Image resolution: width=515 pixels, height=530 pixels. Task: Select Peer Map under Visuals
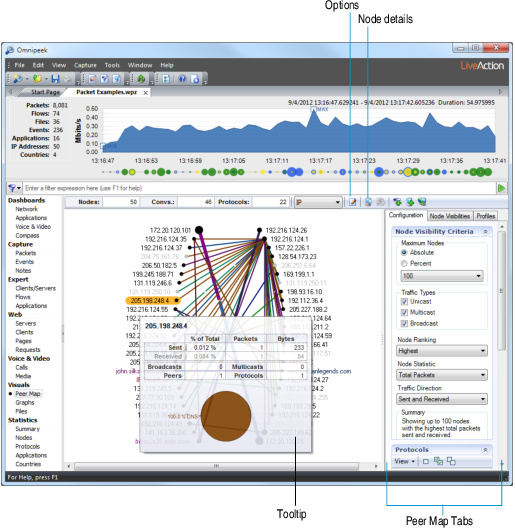28,394
